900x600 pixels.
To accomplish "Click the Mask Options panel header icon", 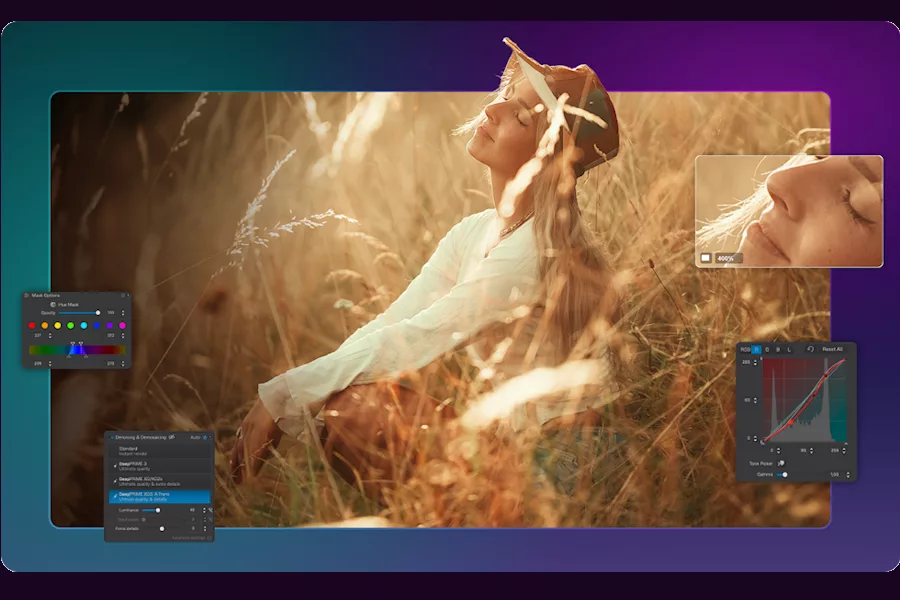I will click(26, 296).
